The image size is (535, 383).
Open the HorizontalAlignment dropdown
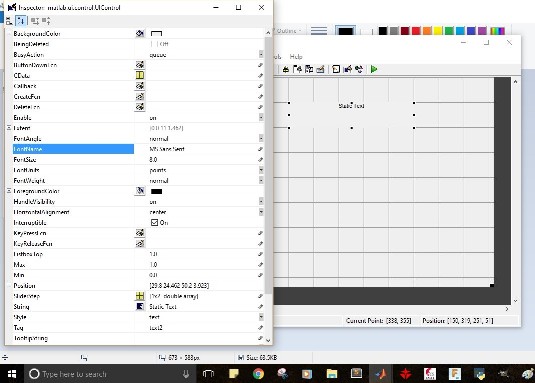261,212
